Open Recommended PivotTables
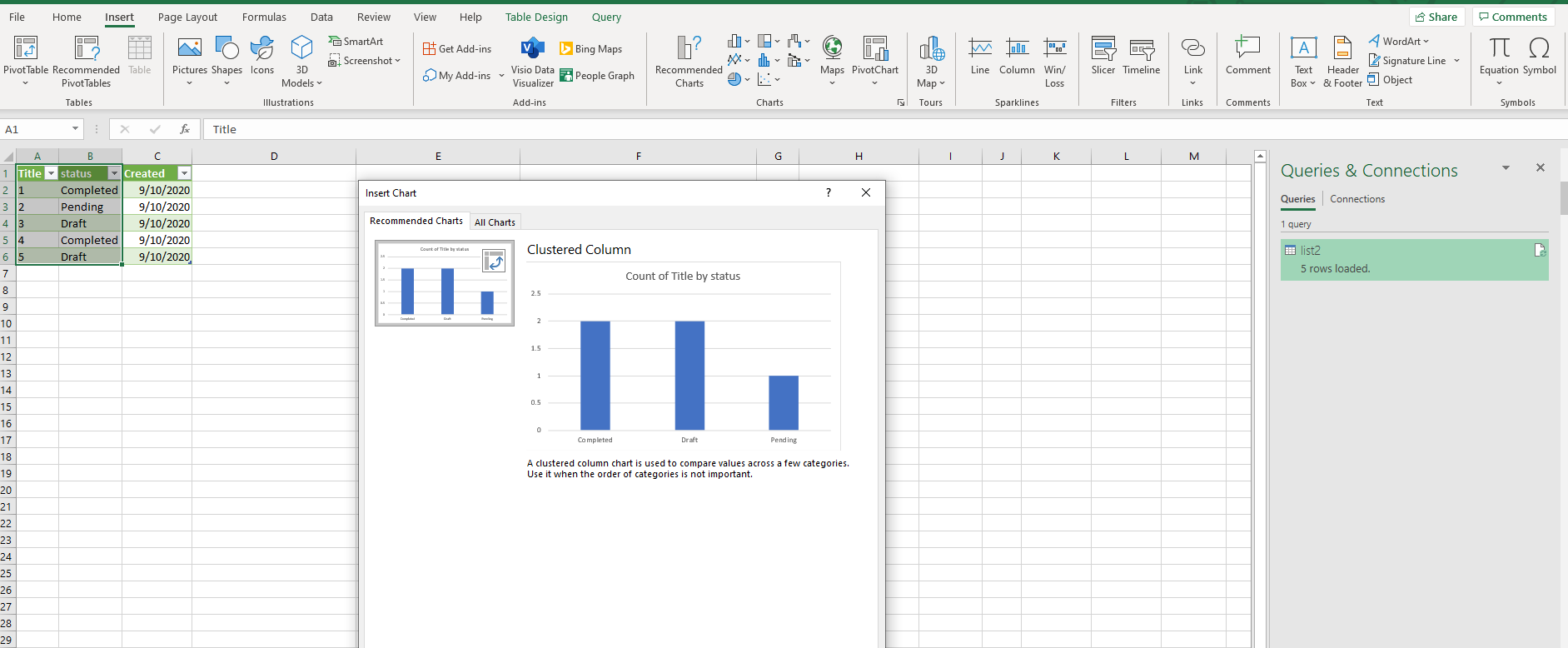Image resolution: width=1568 pixels, height=648 pixels. point(87,62)
